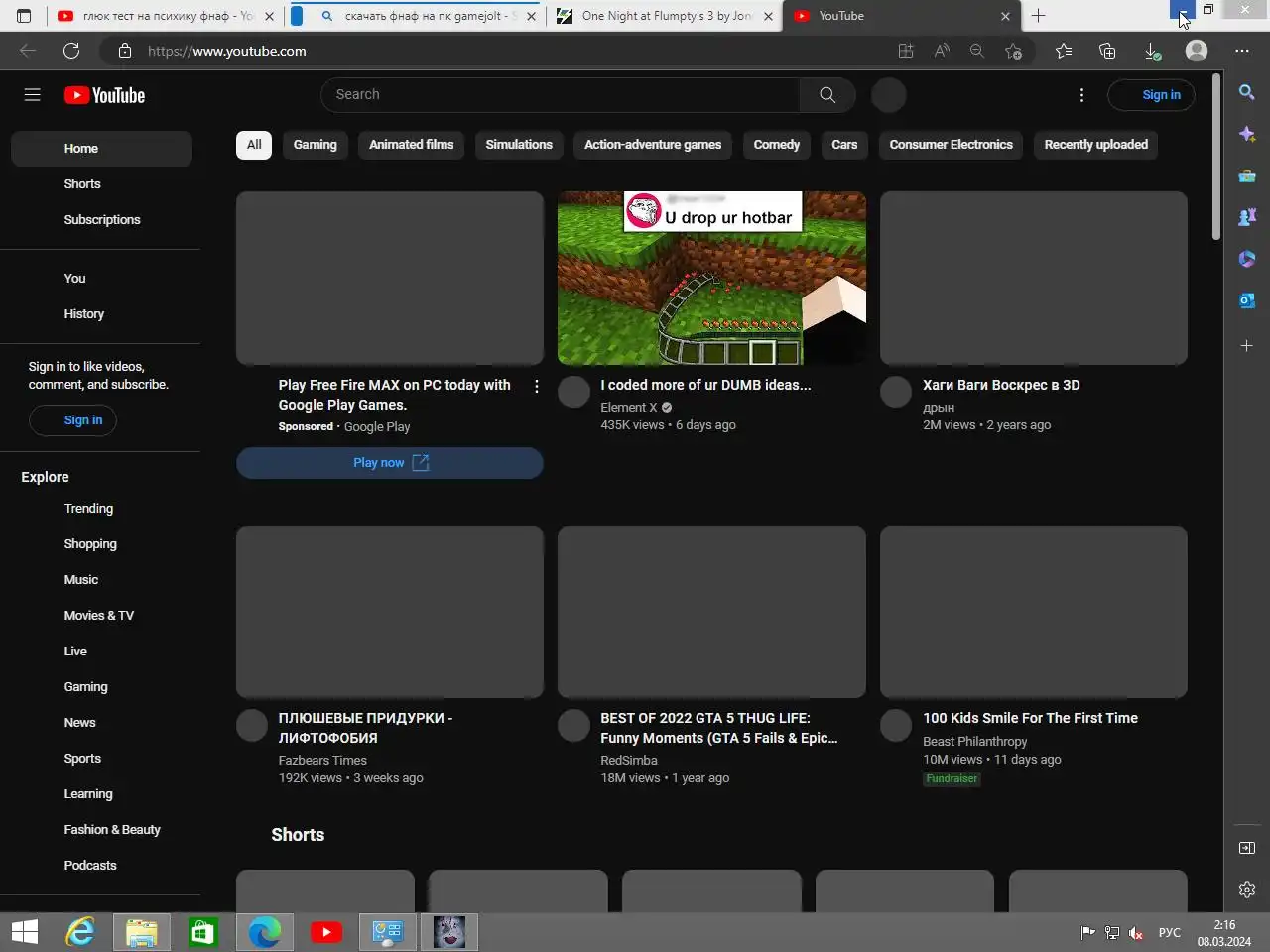Open YouTube settings three-dot menu beside Sign in
Screen dimensions: 1270x952
1081,95
